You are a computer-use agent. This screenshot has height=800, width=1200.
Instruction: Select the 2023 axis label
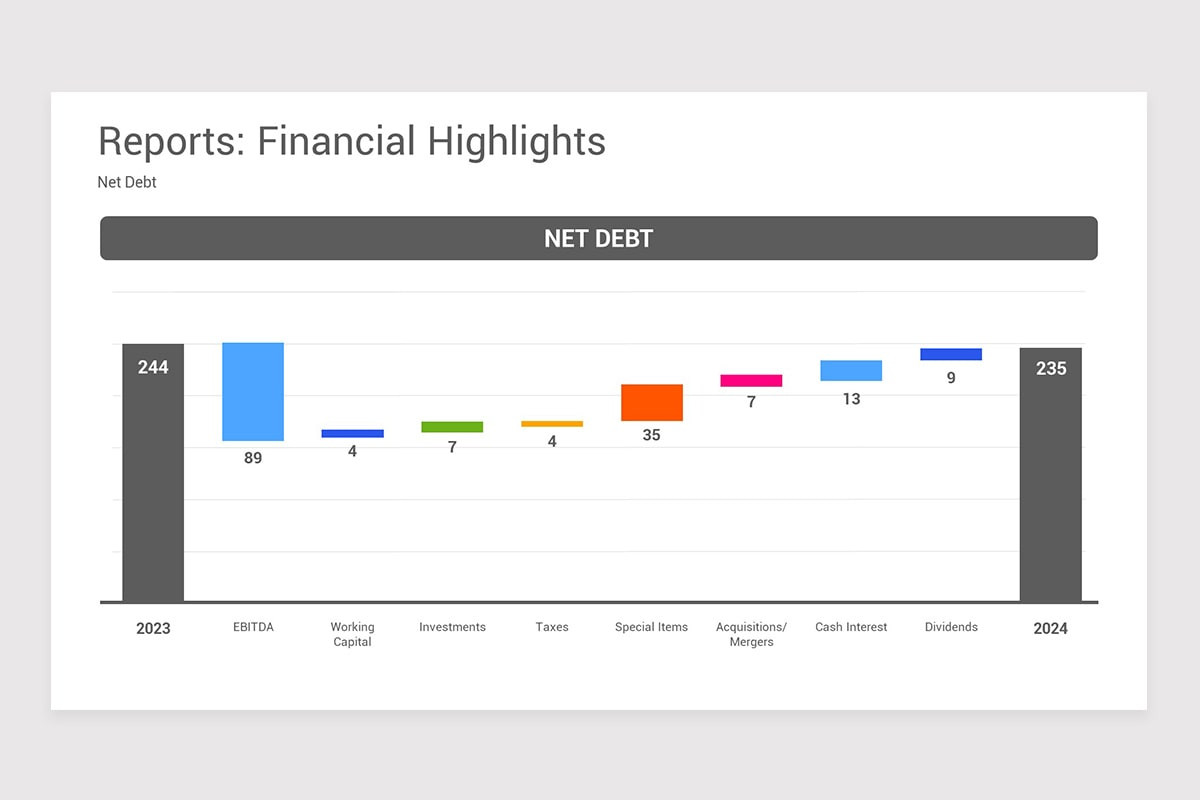tap(152, 629)
